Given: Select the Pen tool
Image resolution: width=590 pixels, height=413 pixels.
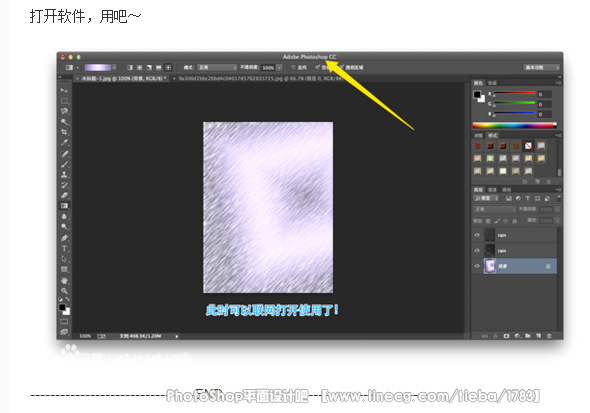Looking at the screenshot, I should [x=64, y=238].
